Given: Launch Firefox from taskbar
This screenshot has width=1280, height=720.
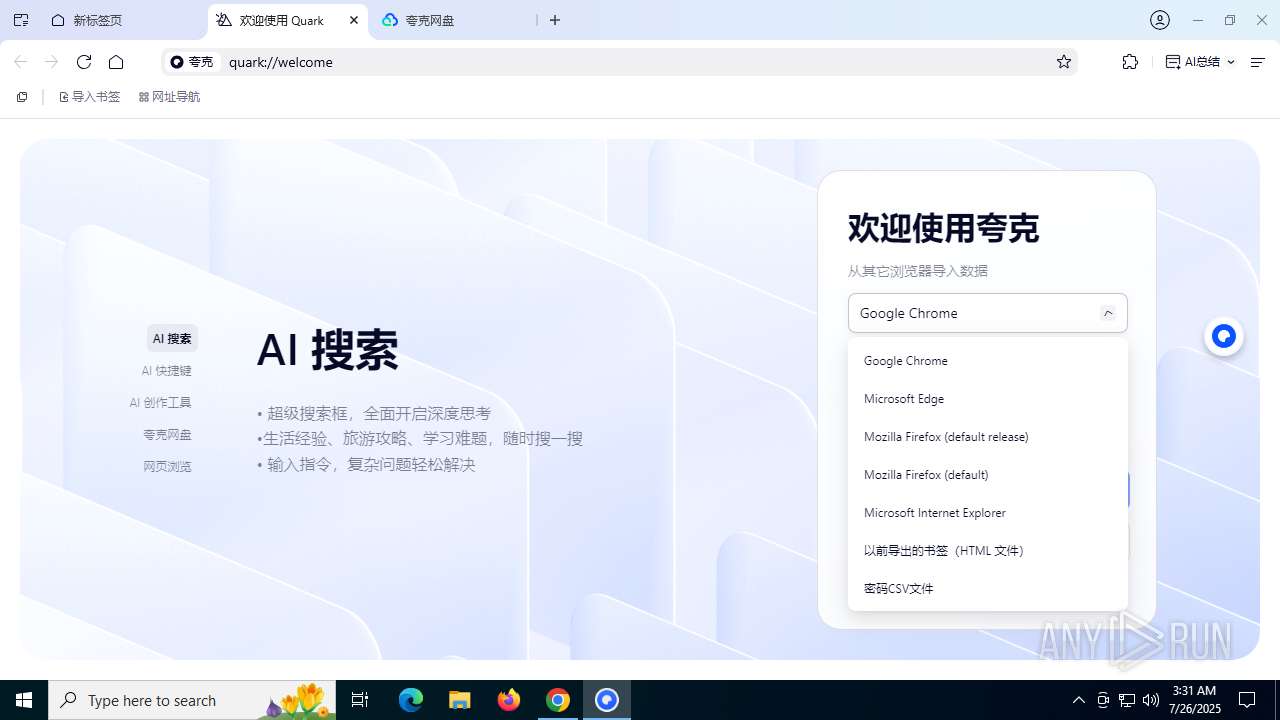Looking at the screenshot, I should [x=509, y=700].
